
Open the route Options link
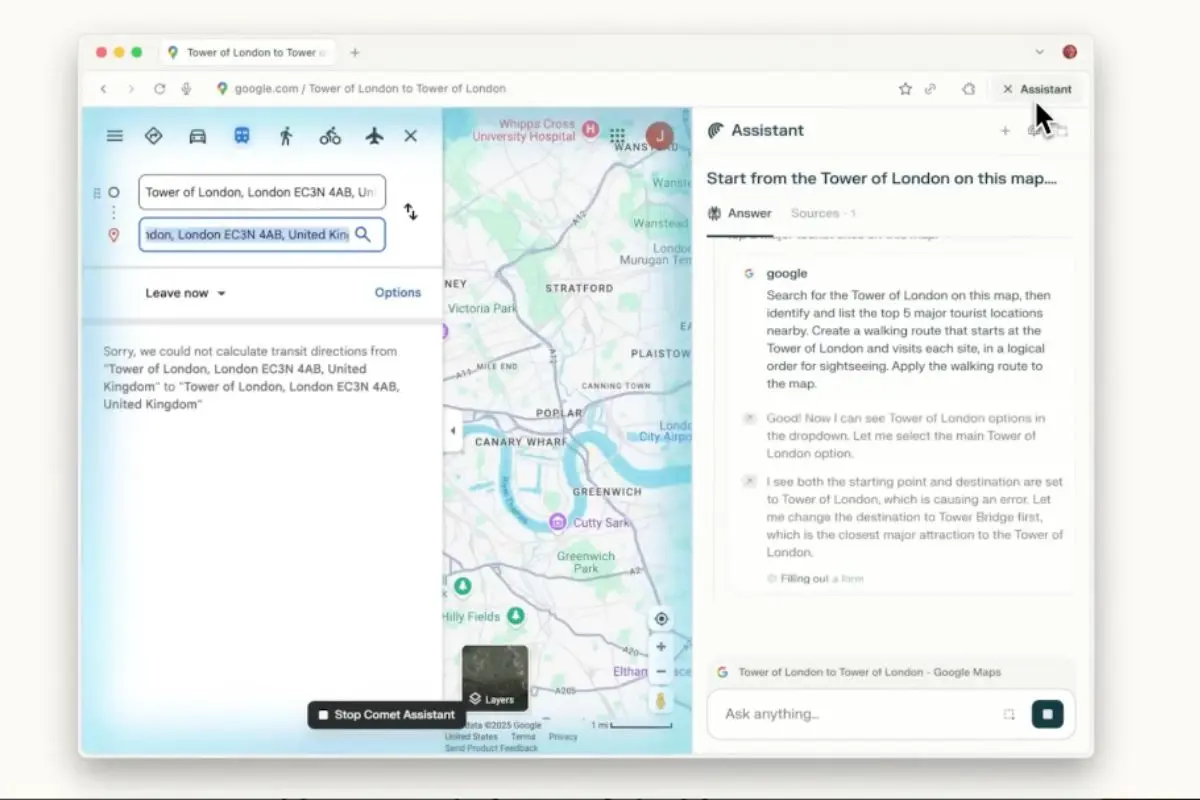(397, 292)
